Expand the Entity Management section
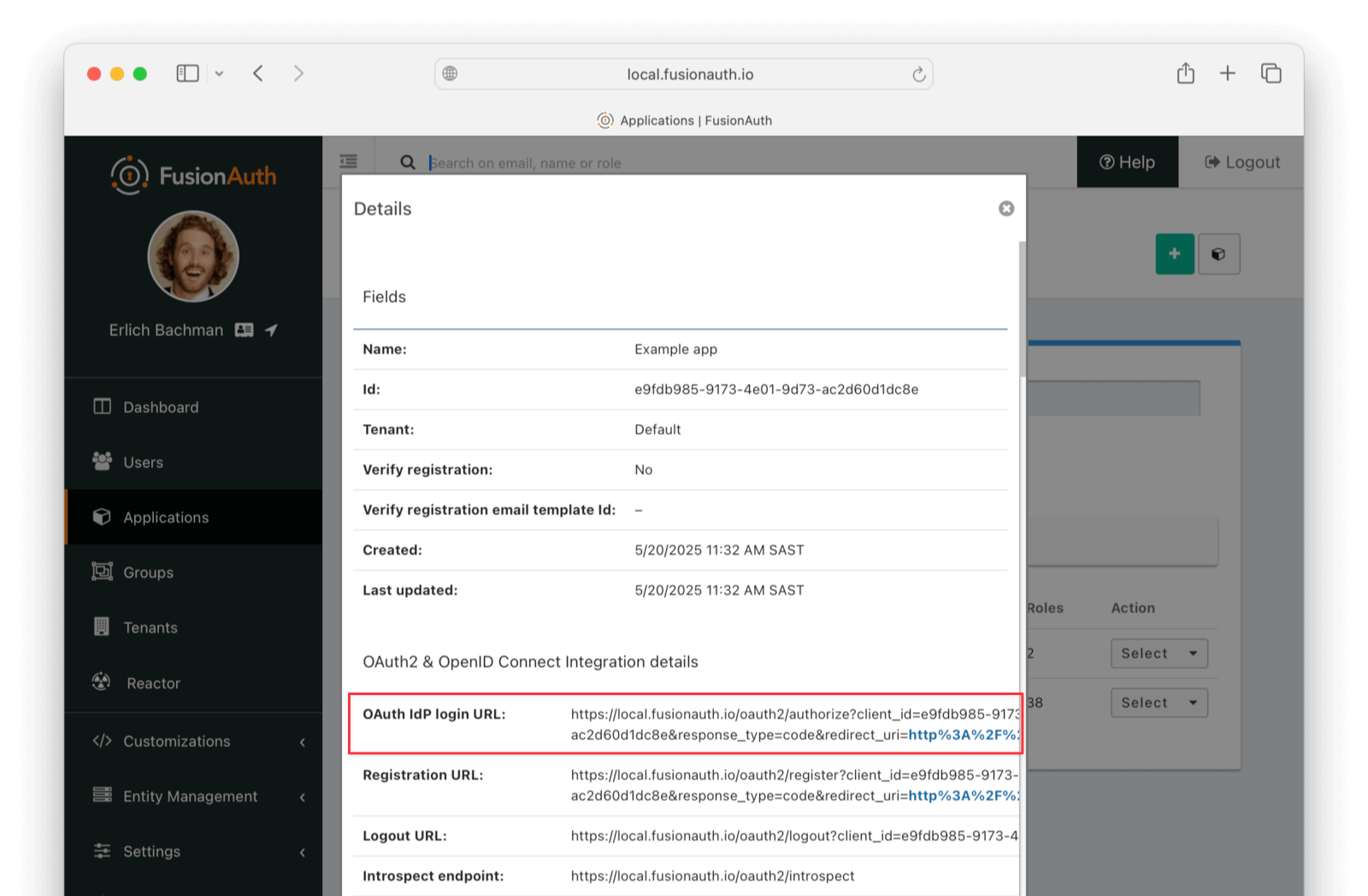Viewport: 1368px width, 896px height. (190, 796)
